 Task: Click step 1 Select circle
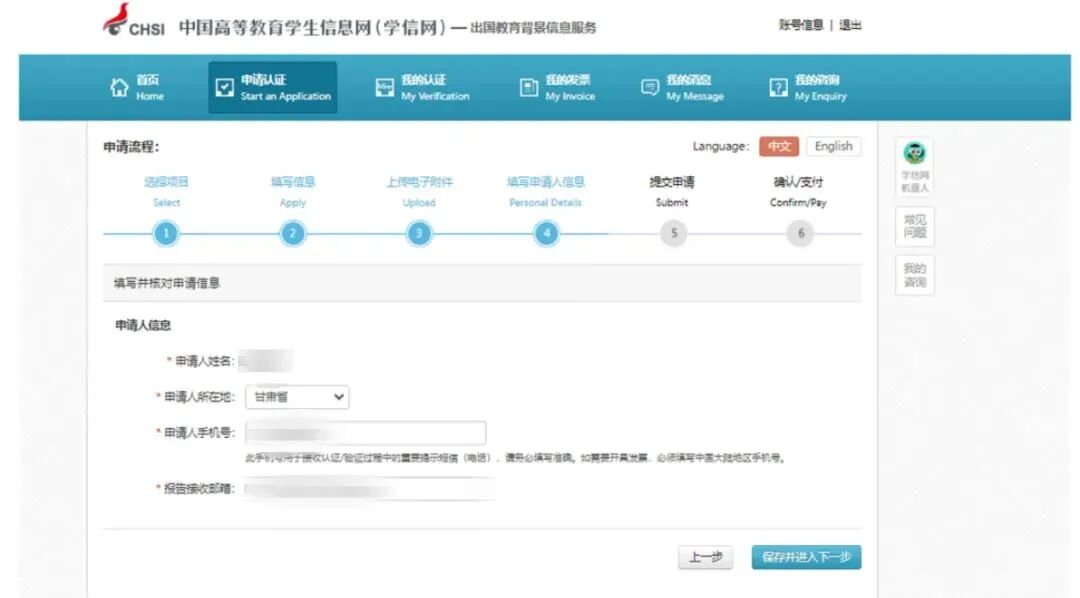coord(165,234)
